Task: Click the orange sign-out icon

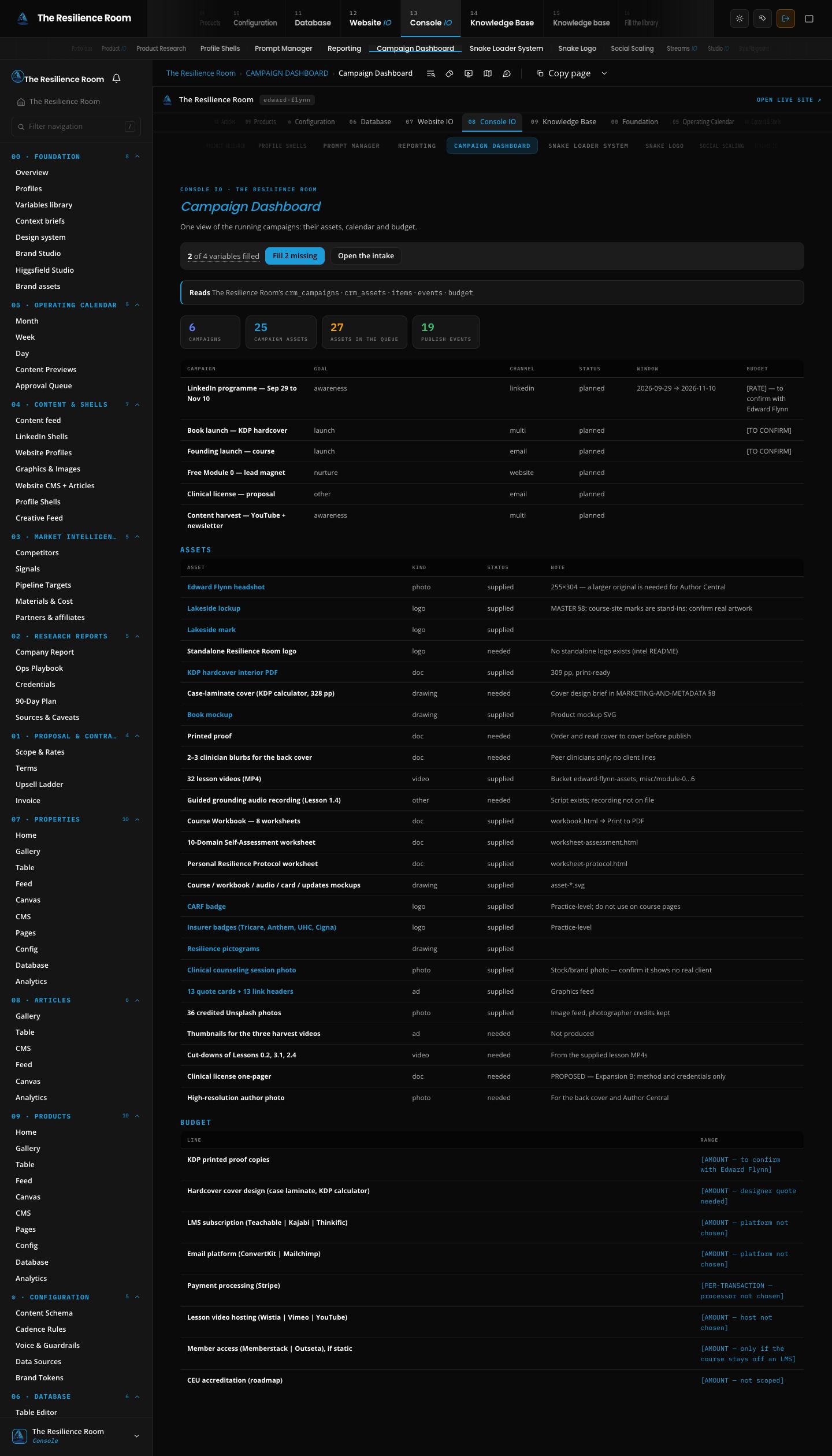Action: 785,18
